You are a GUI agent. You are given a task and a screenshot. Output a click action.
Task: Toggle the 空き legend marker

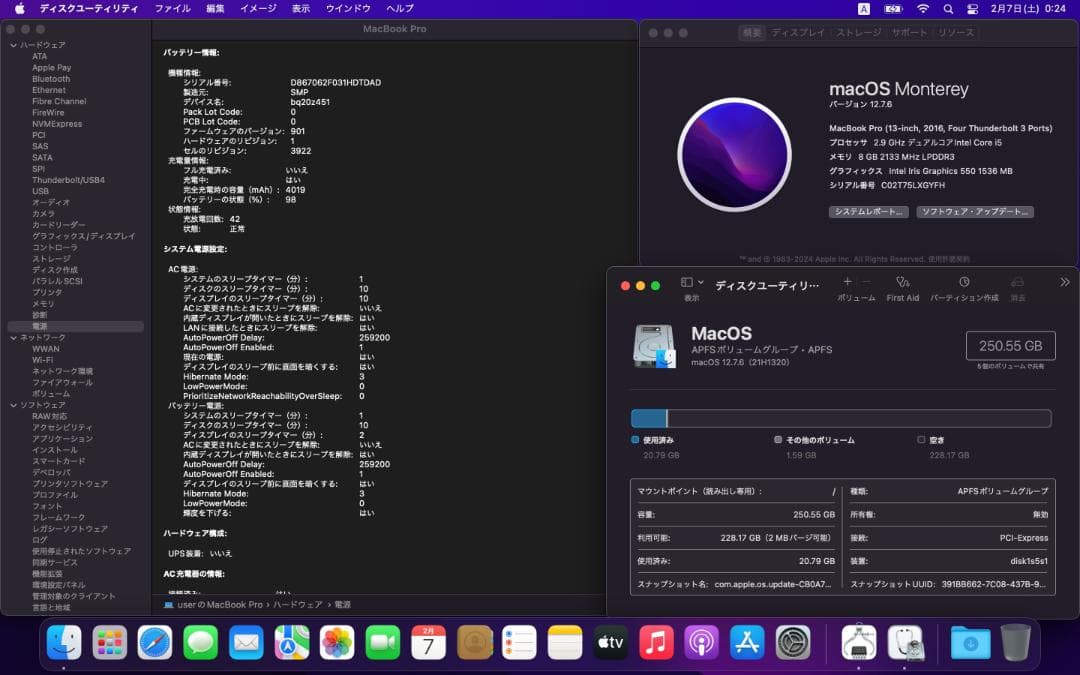[923, 439]
